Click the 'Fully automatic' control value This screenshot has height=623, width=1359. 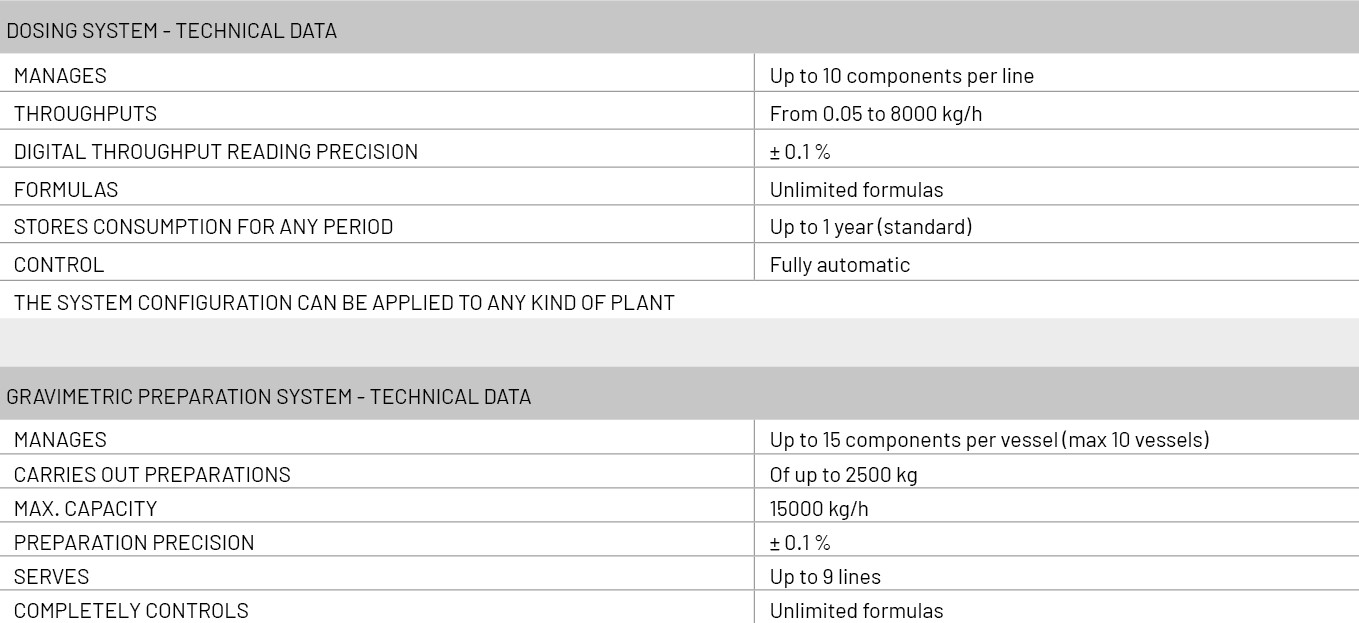click(840, 265)
